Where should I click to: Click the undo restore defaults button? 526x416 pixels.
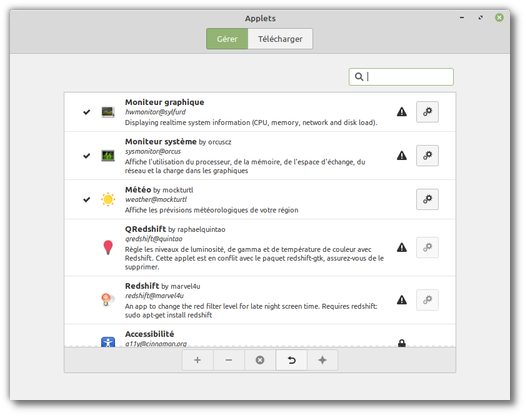tap(291, 360)
